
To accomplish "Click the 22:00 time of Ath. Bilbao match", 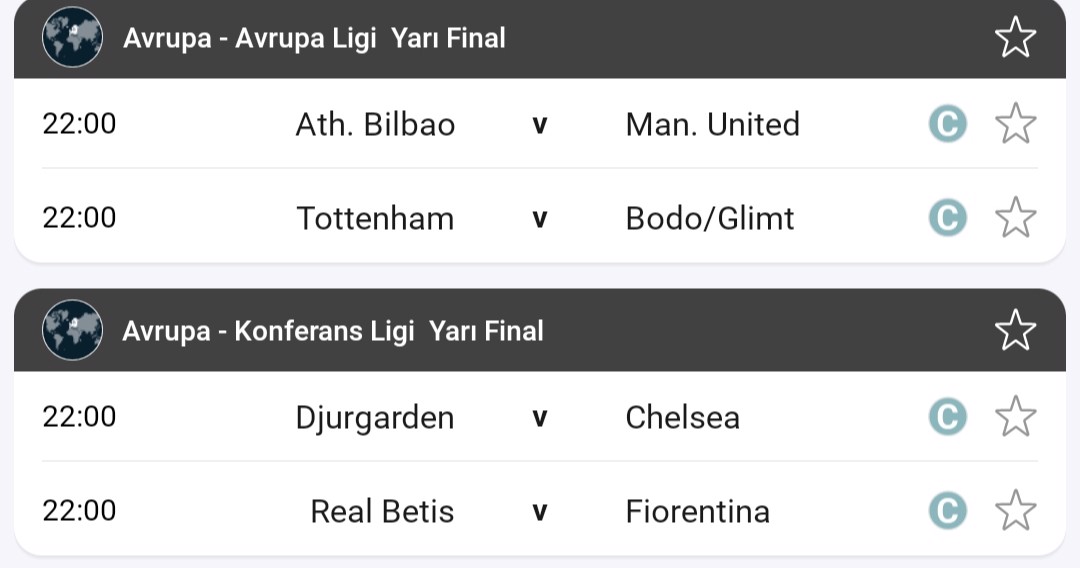I will pyautogui.click(x=79, y=124).
